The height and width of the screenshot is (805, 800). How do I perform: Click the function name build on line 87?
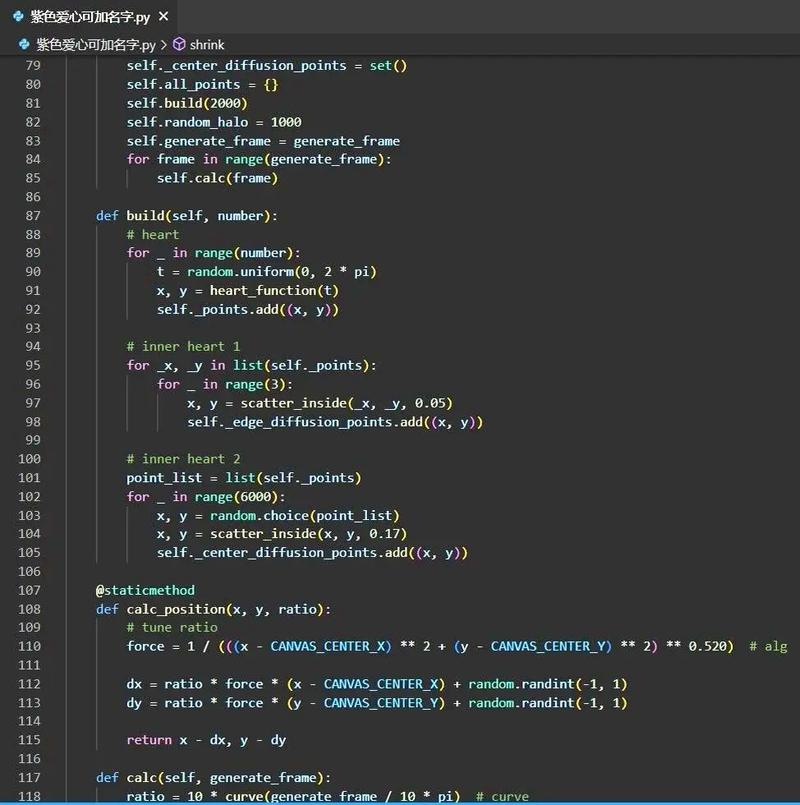(148, 215)
